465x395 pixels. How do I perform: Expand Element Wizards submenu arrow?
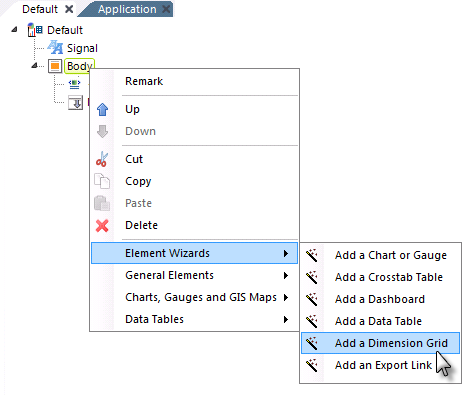pyautogui.click(x=286, y=253)
